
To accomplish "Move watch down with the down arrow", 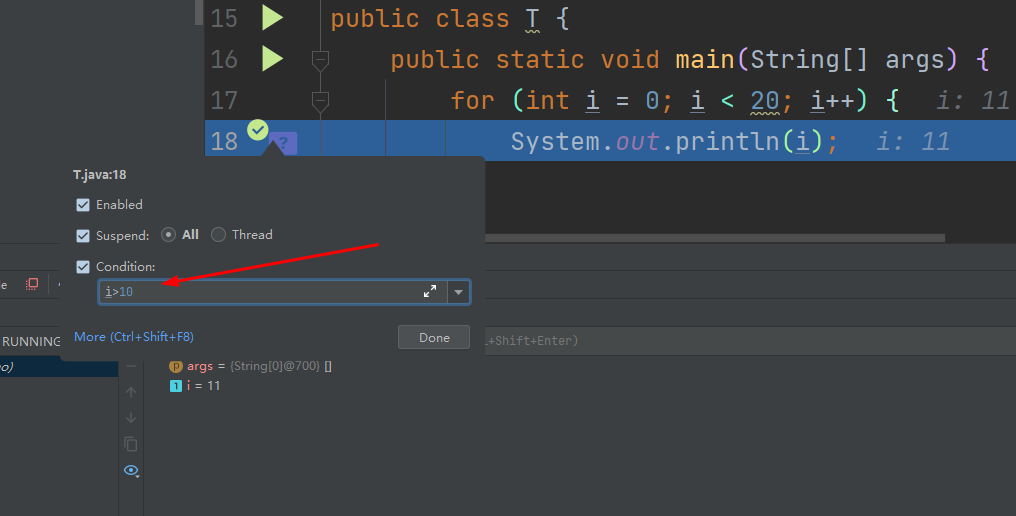I will point(131,418).
